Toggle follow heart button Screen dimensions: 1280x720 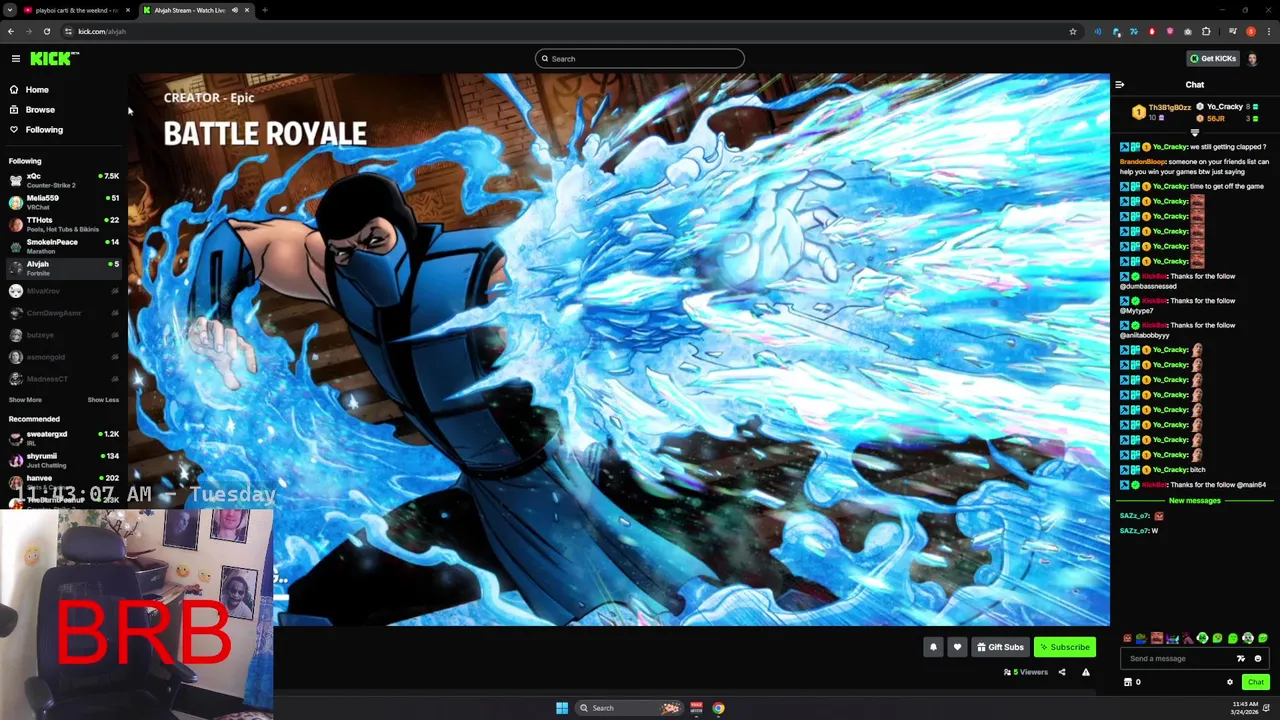point(957,647)
